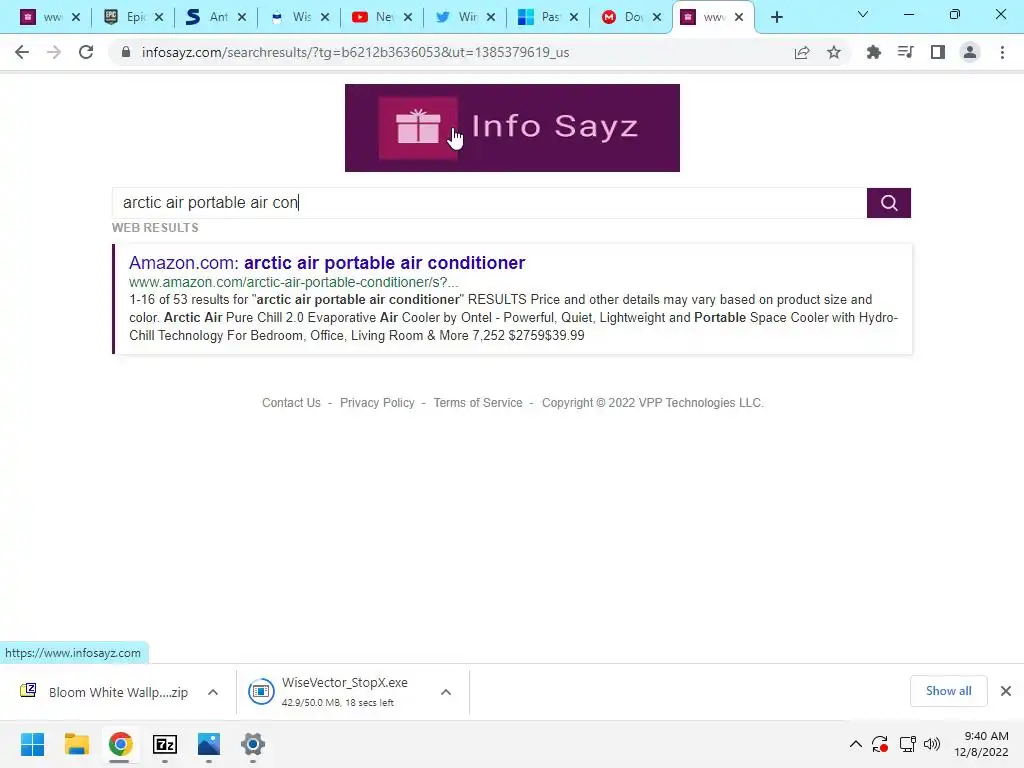This screenshot has height=768, width=1024.
Task: Show hidden system tray icons
Action: 856,744
